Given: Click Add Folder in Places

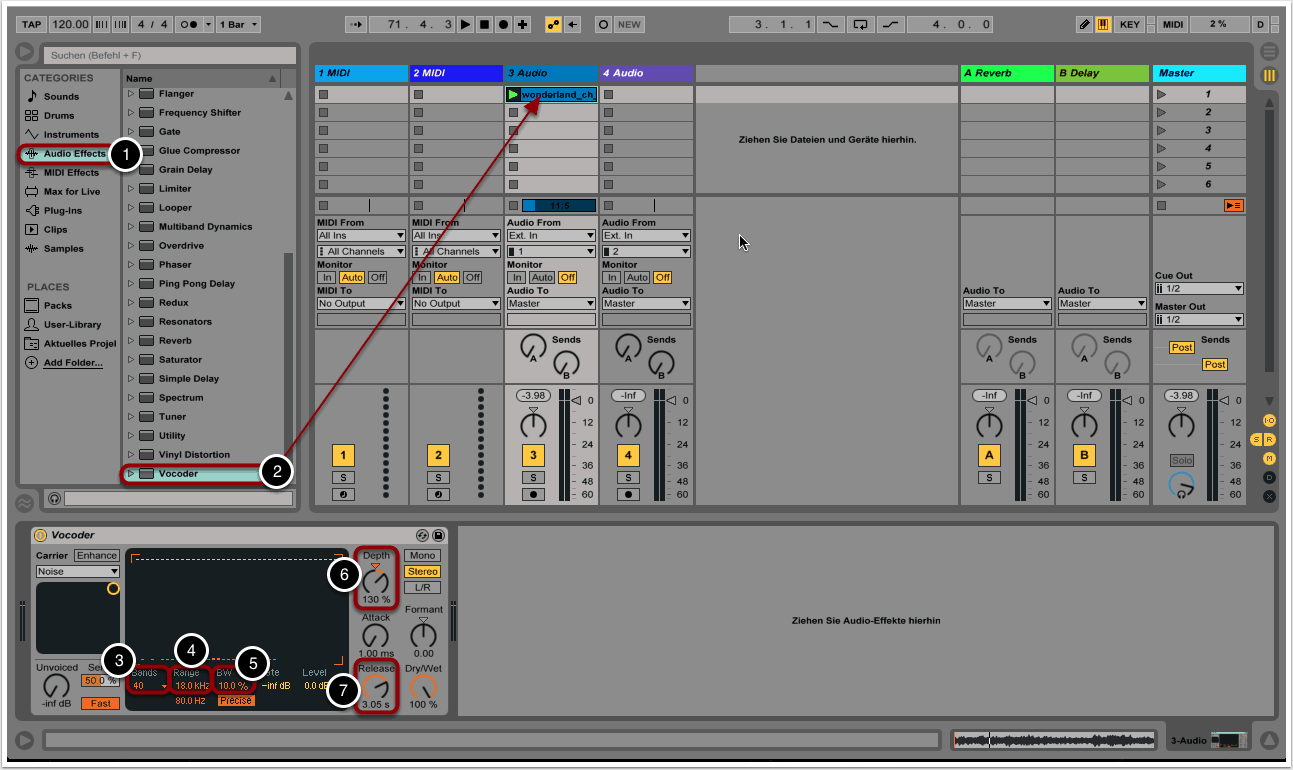Looking at the screenshot, I should pos(72,363).
